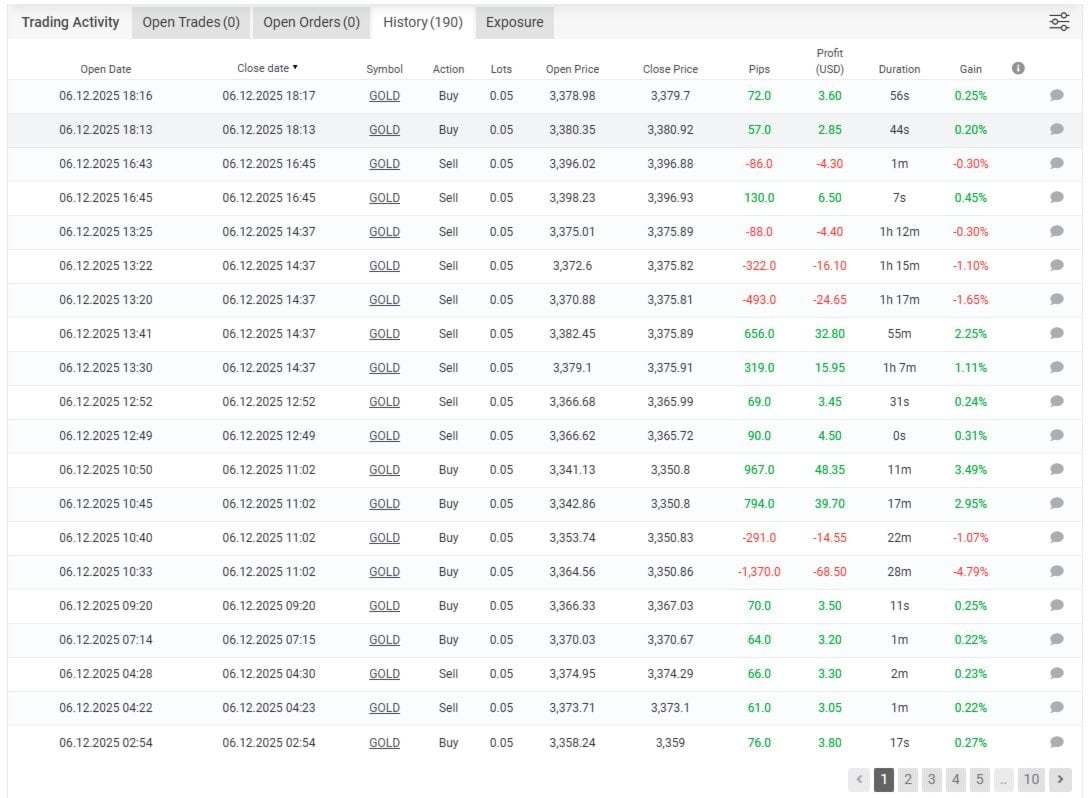Click GOLD link in 02:54 trade row

(x=384, y=743)
